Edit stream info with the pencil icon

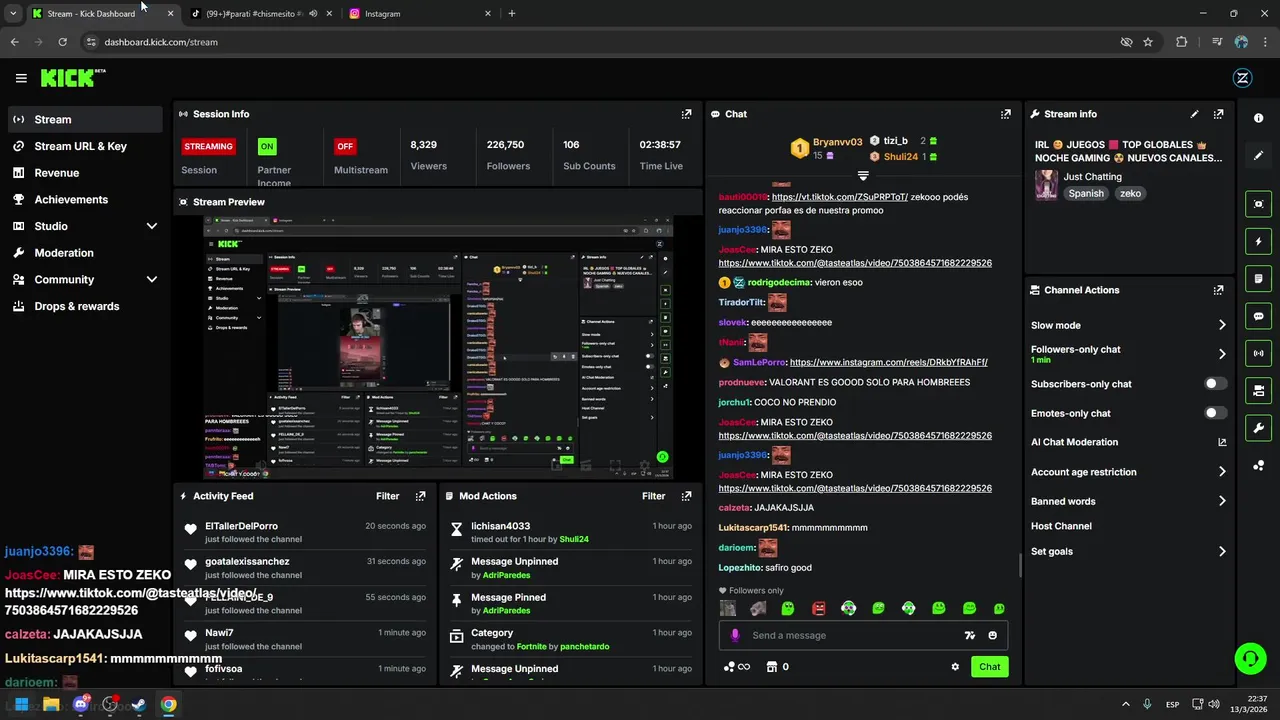coord(1194,114)
